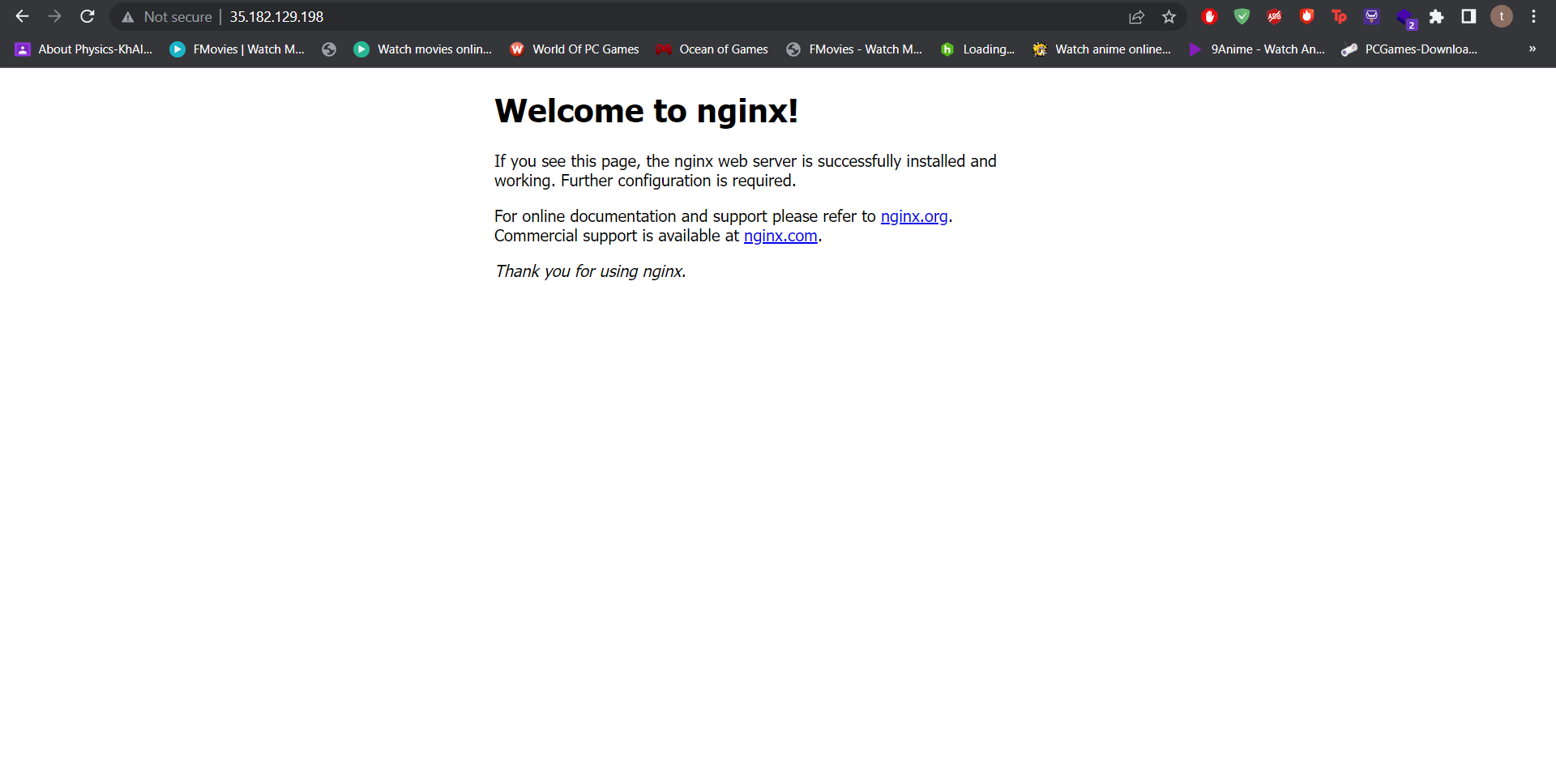This screenshot has width=1556, height=784.
Task: Open the PCGames-Downloa... bookmark
Action: [1409, 49]
